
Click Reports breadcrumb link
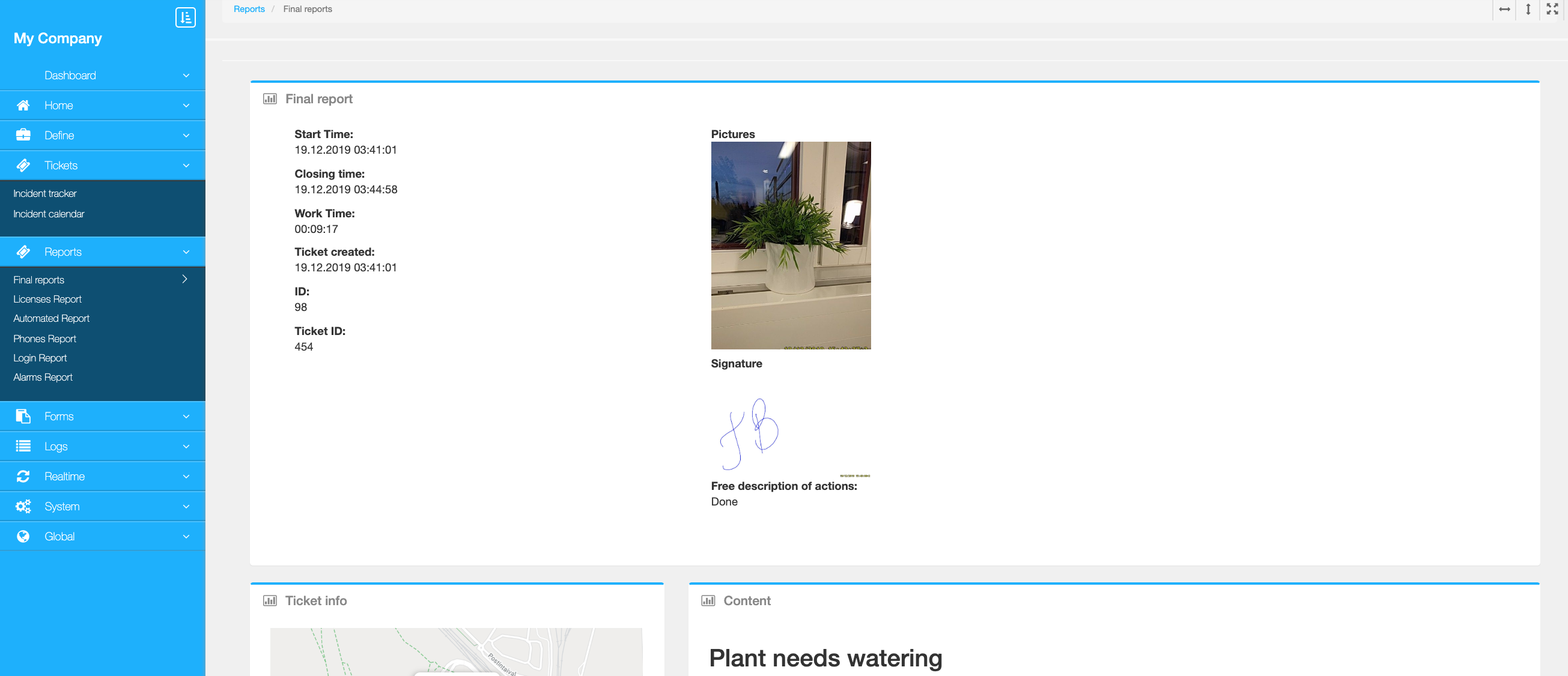249,9
